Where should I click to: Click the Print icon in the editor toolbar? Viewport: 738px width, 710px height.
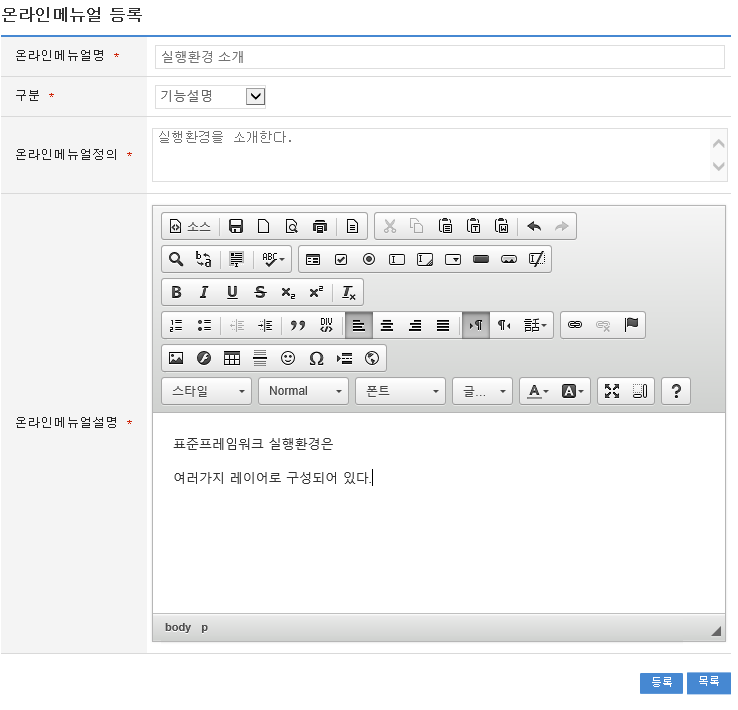(320, 226)
